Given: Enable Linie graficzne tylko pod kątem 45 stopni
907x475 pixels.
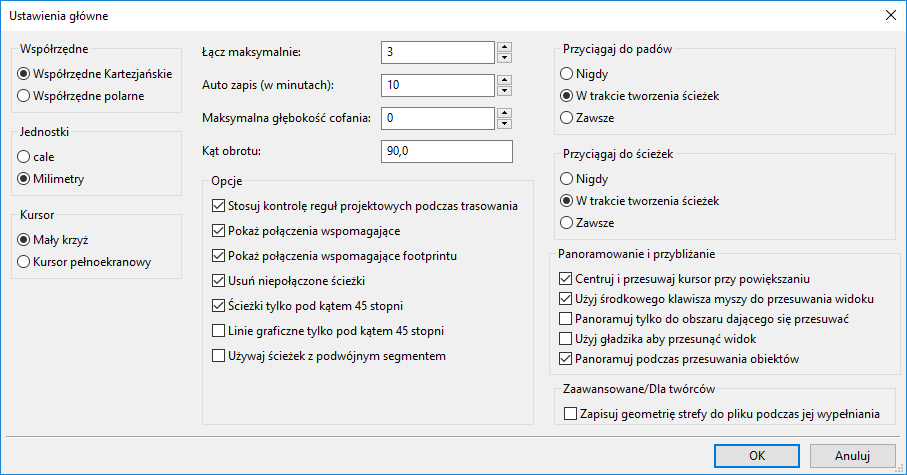Looking at the screenshot, I should tap(220, 330).
